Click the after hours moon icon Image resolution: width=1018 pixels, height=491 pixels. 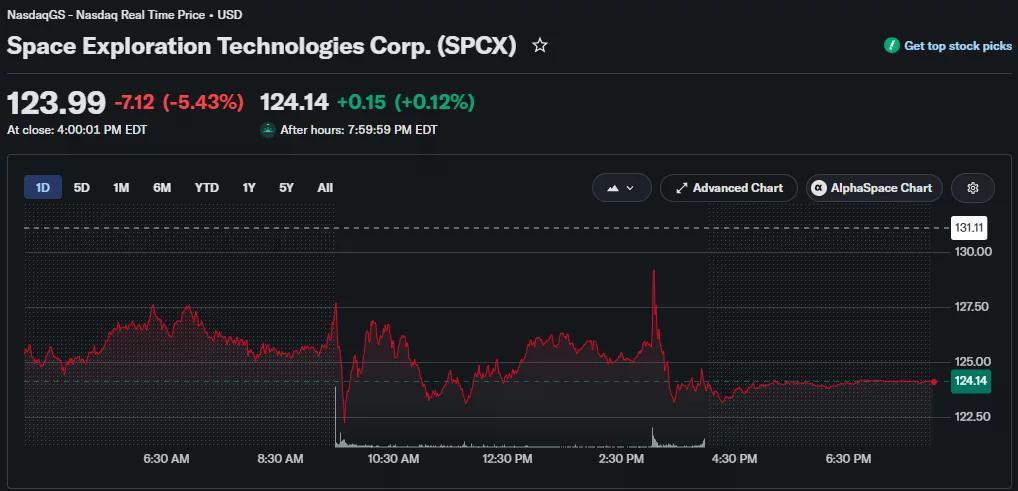pyautogui.click(x=268, y=130)
